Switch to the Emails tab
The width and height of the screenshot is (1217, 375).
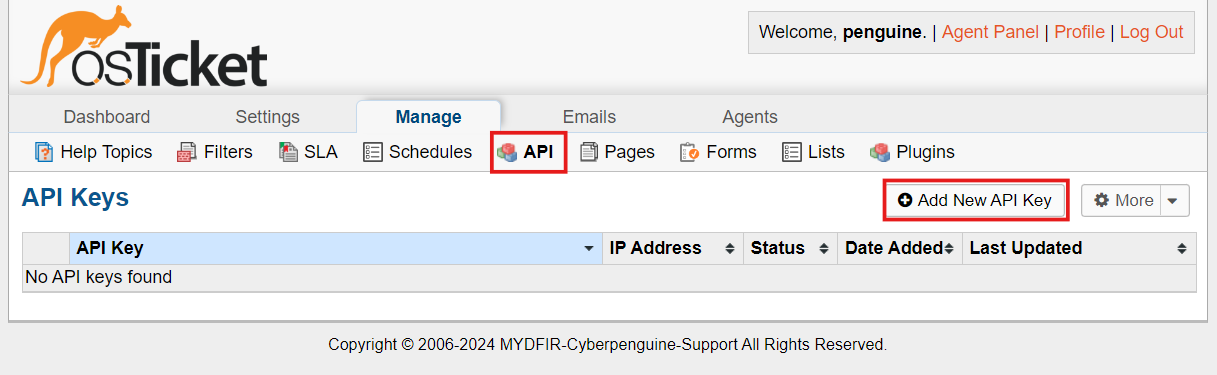[x=589, y=117]
